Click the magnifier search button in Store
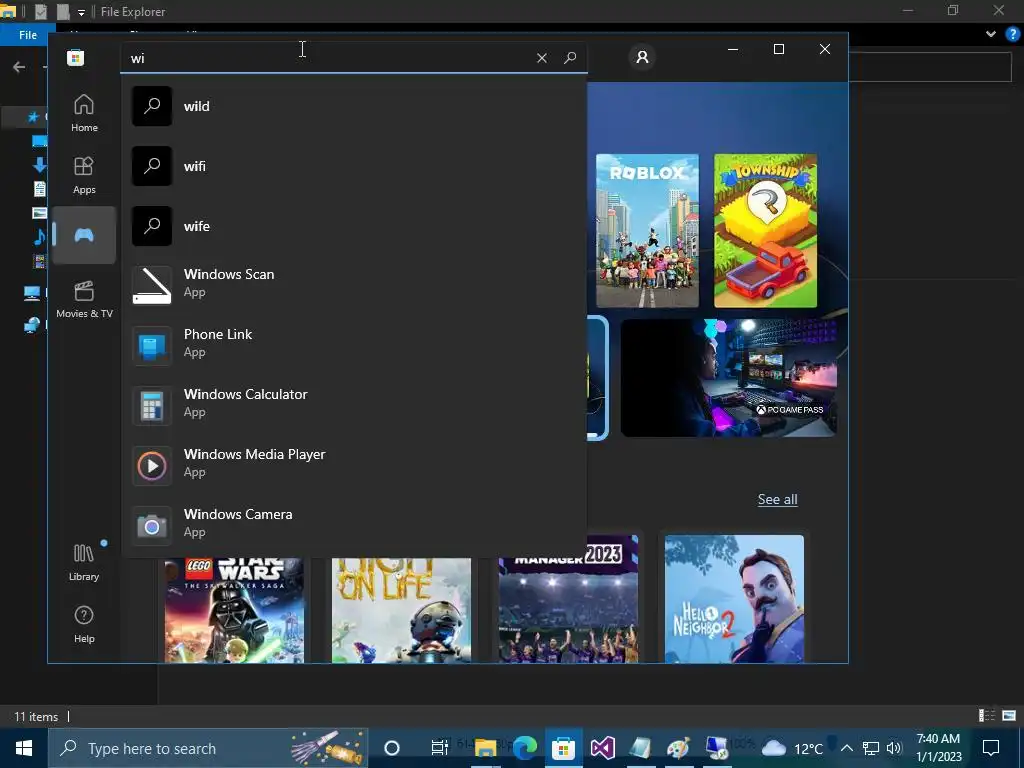This screenshot has width=1024, height=768. pos(570,58)
